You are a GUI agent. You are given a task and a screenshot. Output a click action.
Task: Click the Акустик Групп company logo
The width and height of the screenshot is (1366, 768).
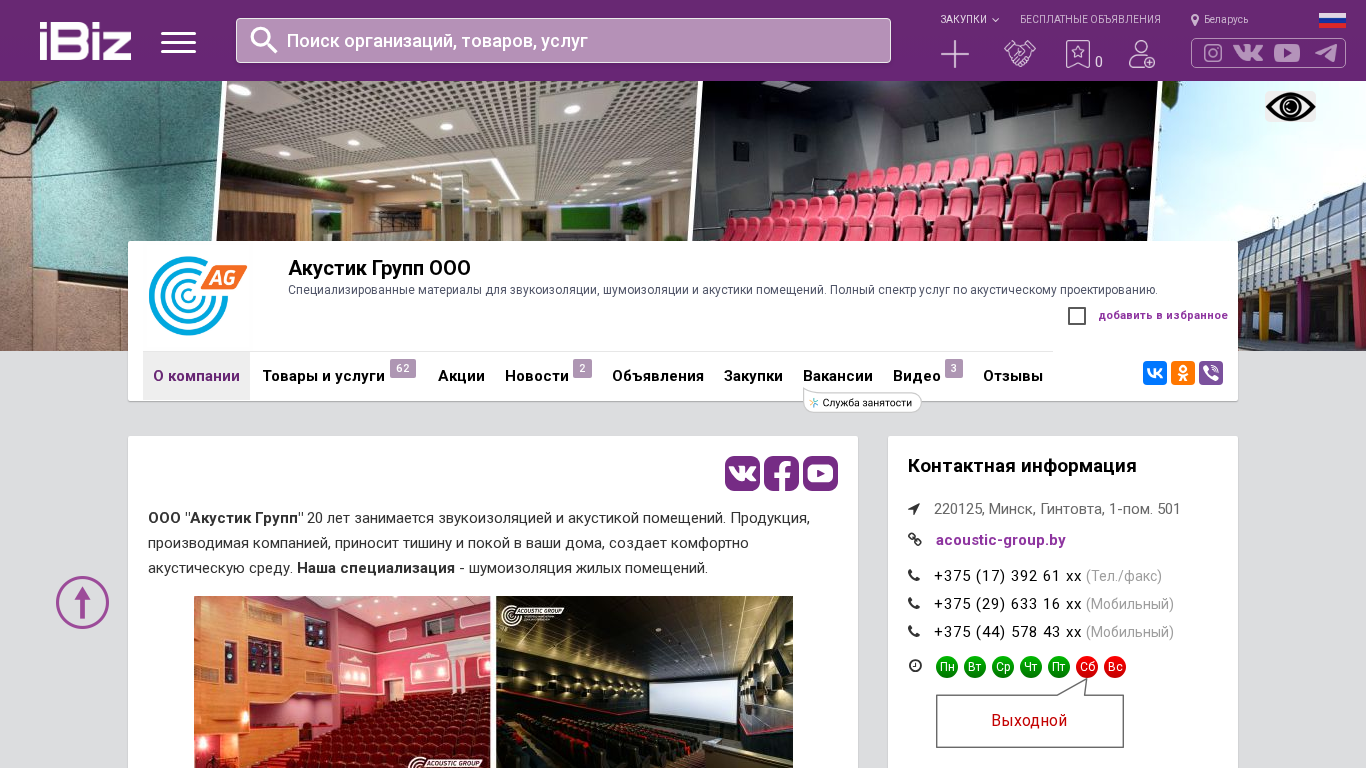coord(198,296)
